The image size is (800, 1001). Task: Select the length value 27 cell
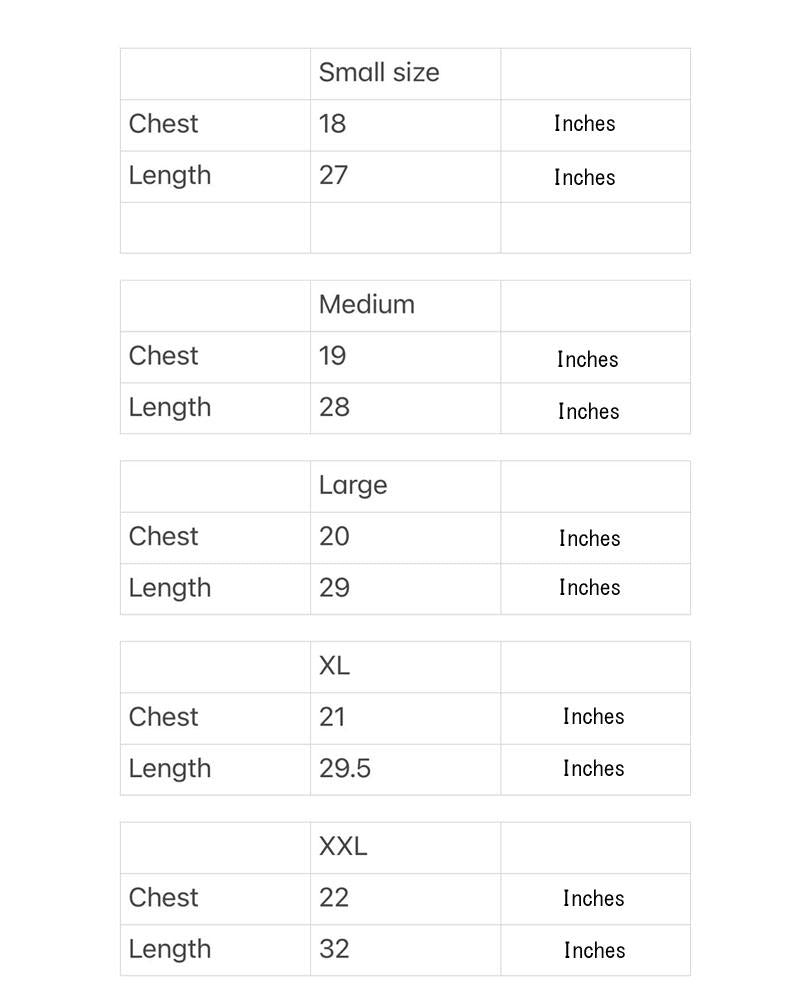[334, 176]
